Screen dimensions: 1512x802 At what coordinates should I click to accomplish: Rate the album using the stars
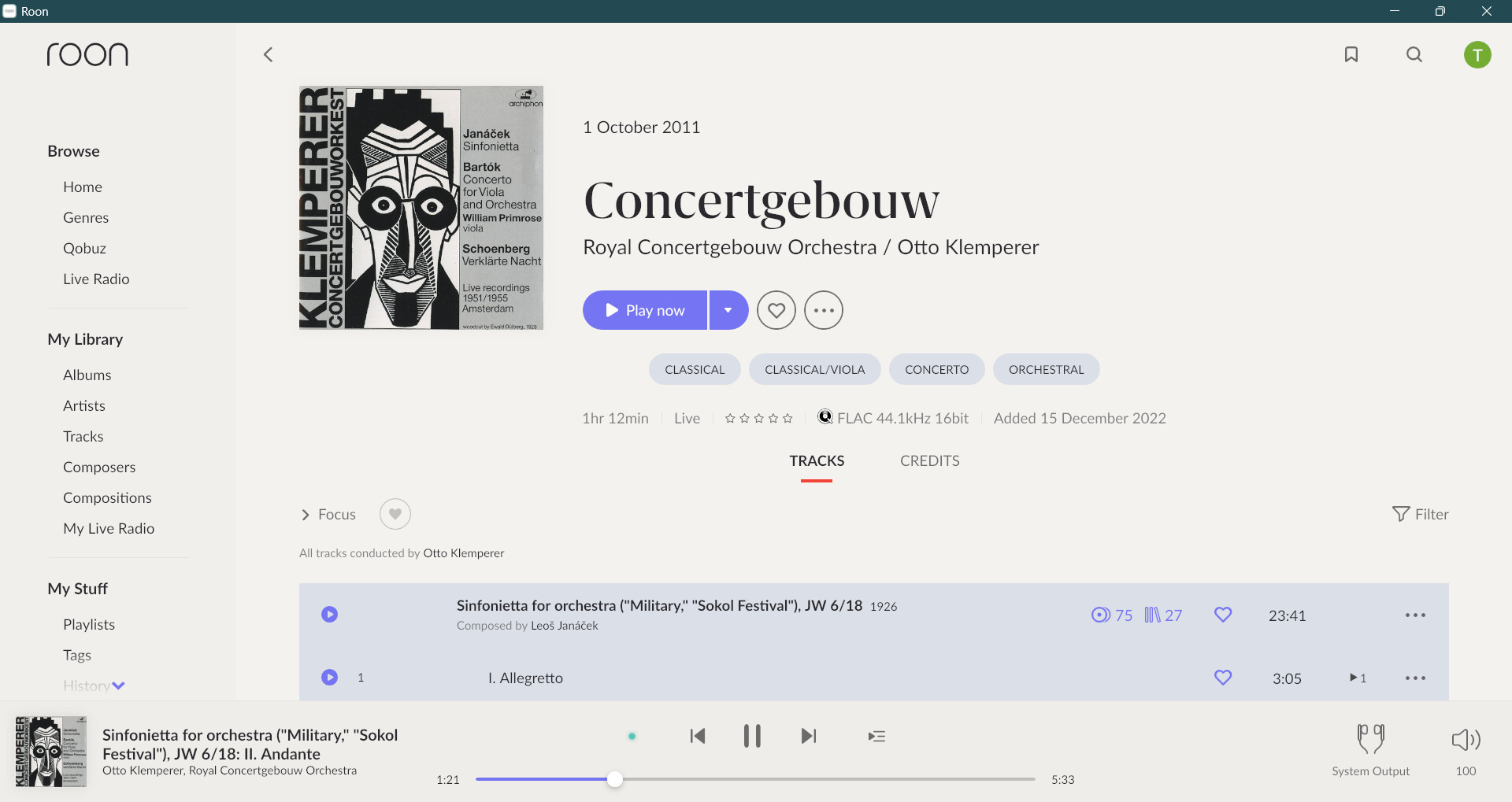(x=759, y=418)
